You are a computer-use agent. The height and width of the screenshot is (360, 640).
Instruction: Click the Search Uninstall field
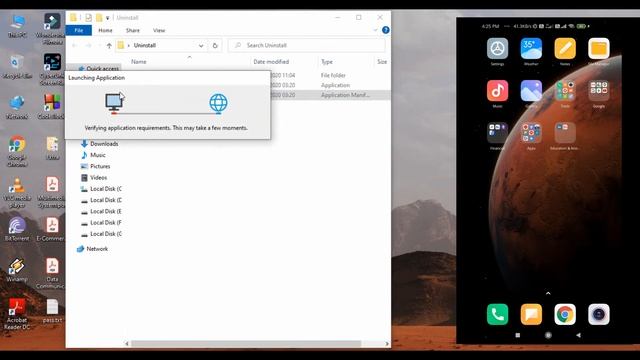click(307, 45)
